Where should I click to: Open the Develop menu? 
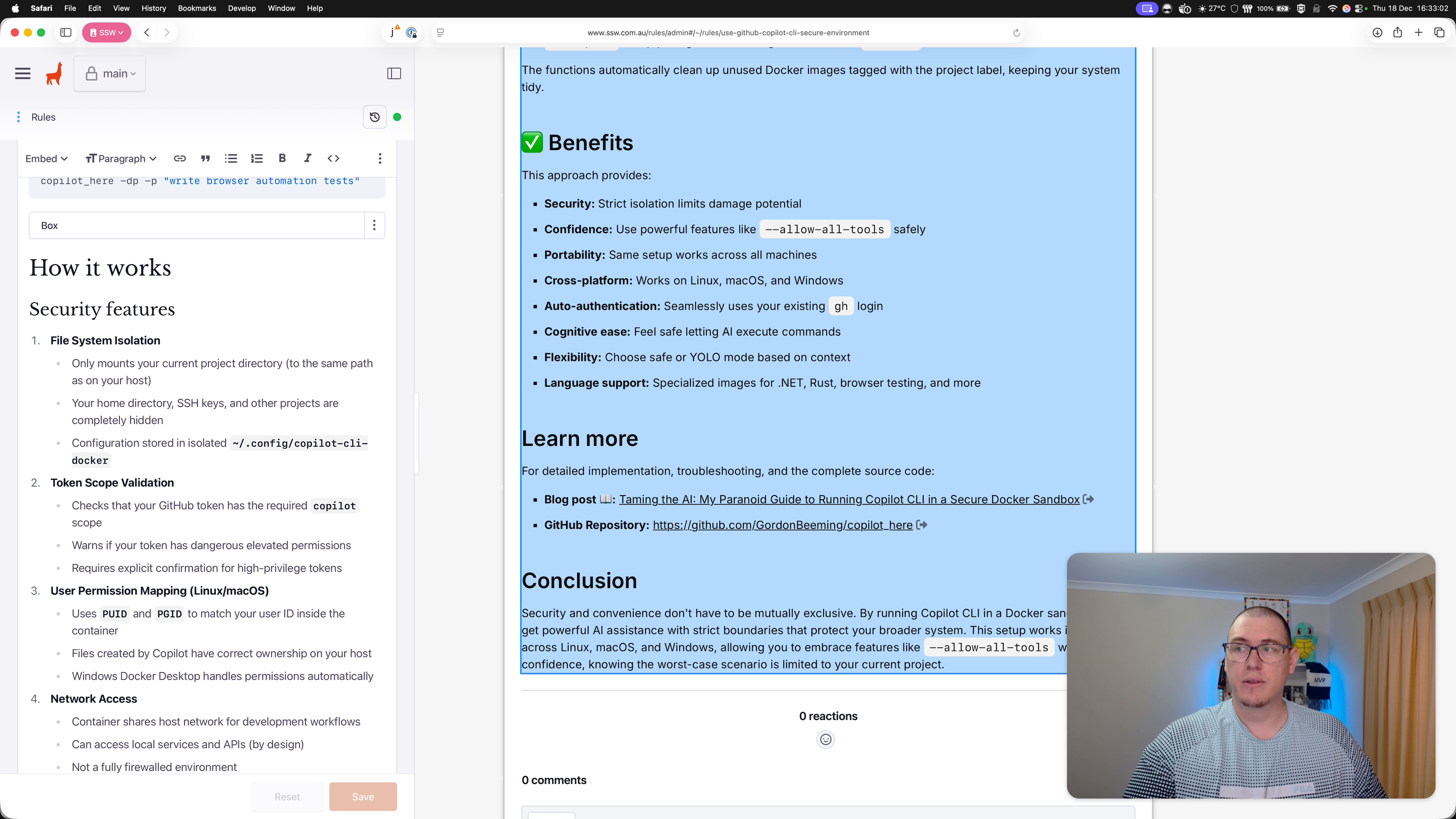point(242,8)
